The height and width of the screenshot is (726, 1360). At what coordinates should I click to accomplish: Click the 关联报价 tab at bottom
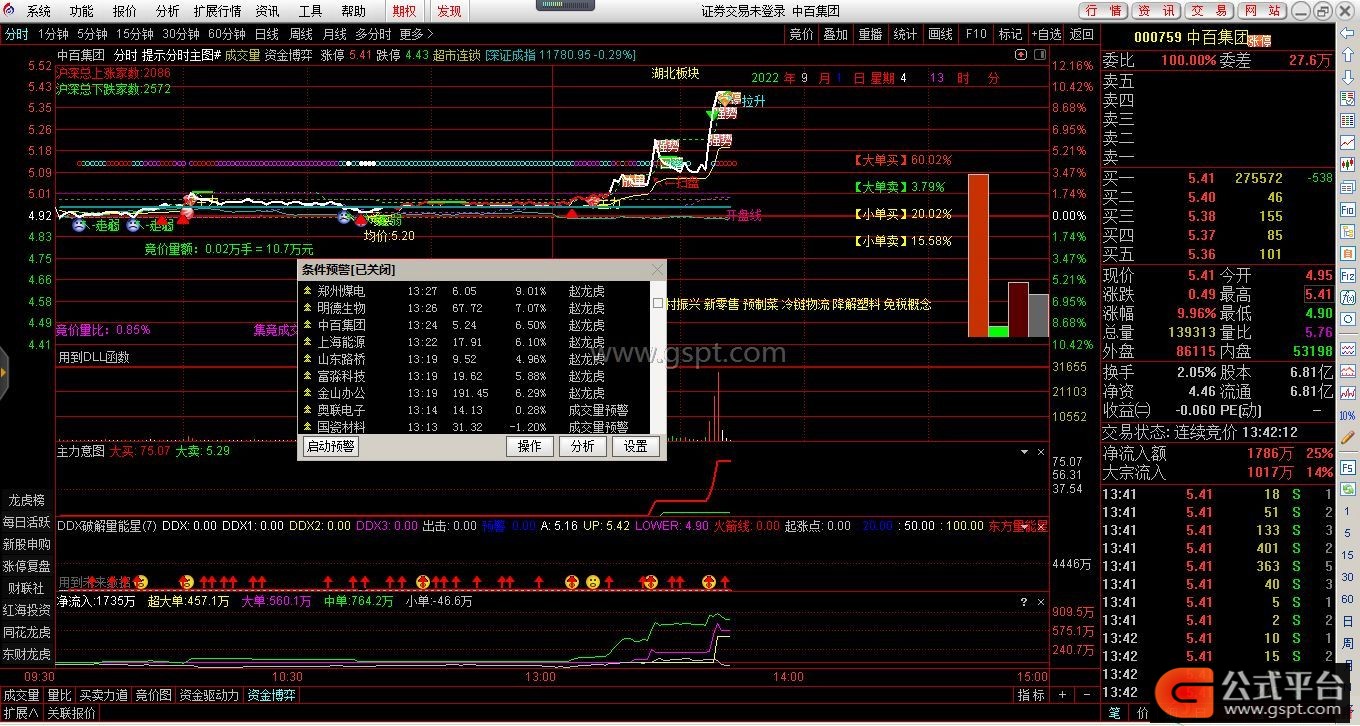pos(72,713)
